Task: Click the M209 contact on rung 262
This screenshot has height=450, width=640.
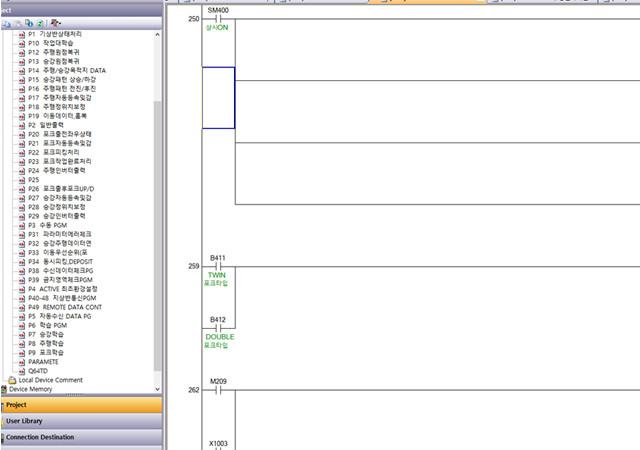Action: point(217,390)
